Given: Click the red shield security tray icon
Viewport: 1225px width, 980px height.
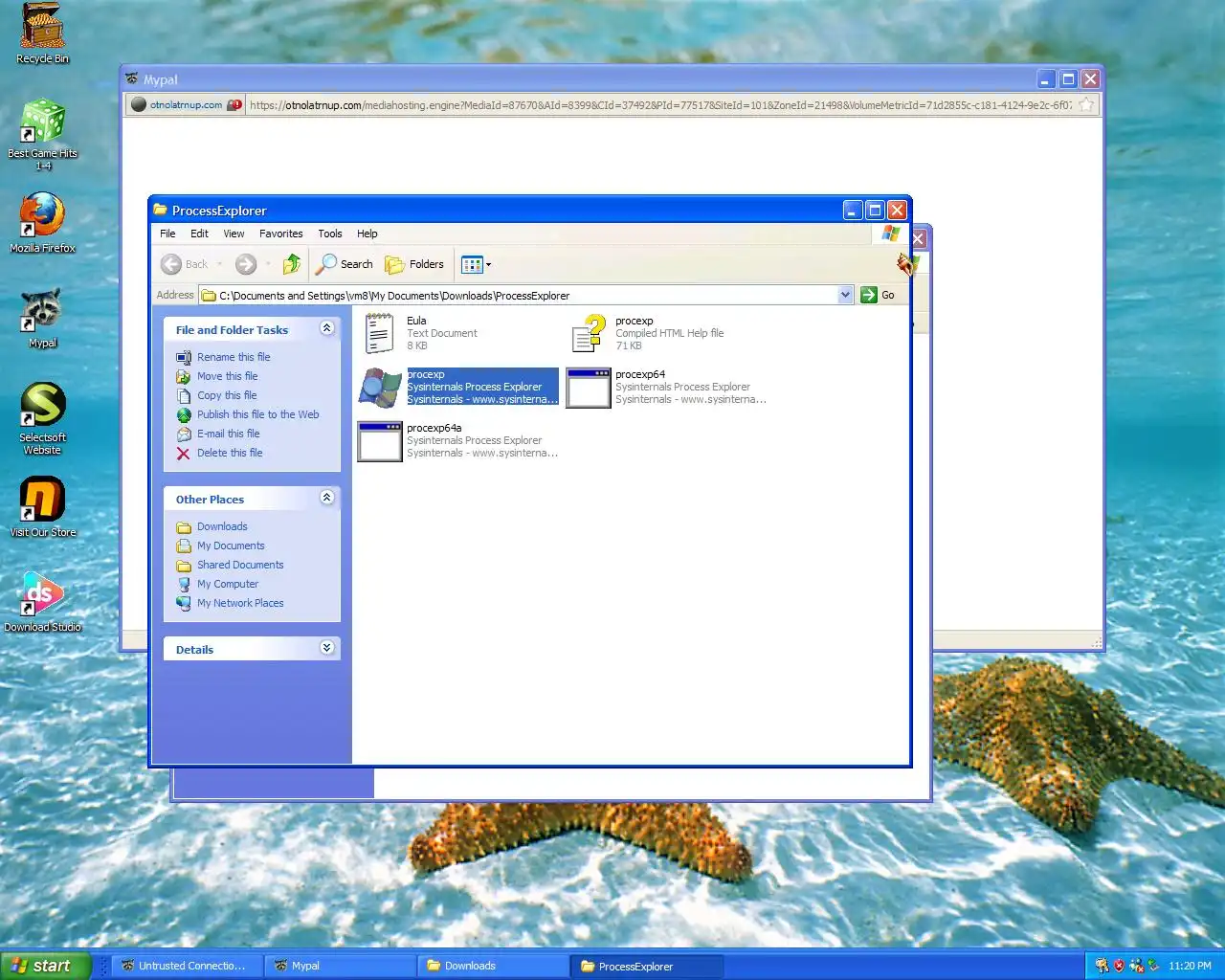Looking at the screenshot, I should [1119, 966].
